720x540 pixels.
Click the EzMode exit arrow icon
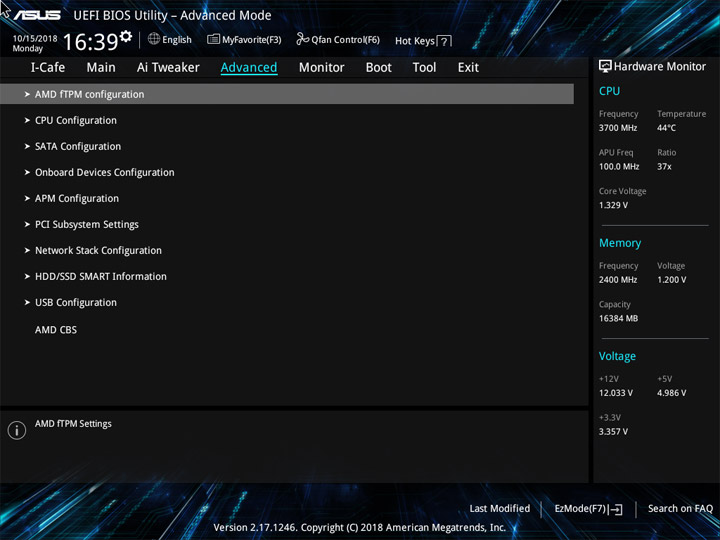tap(616, 509)
